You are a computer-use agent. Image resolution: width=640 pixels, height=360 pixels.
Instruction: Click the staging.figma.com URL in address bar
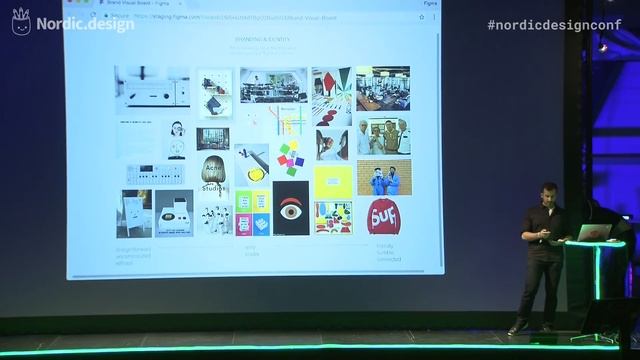pyautogui.click(x=236, y=18)
